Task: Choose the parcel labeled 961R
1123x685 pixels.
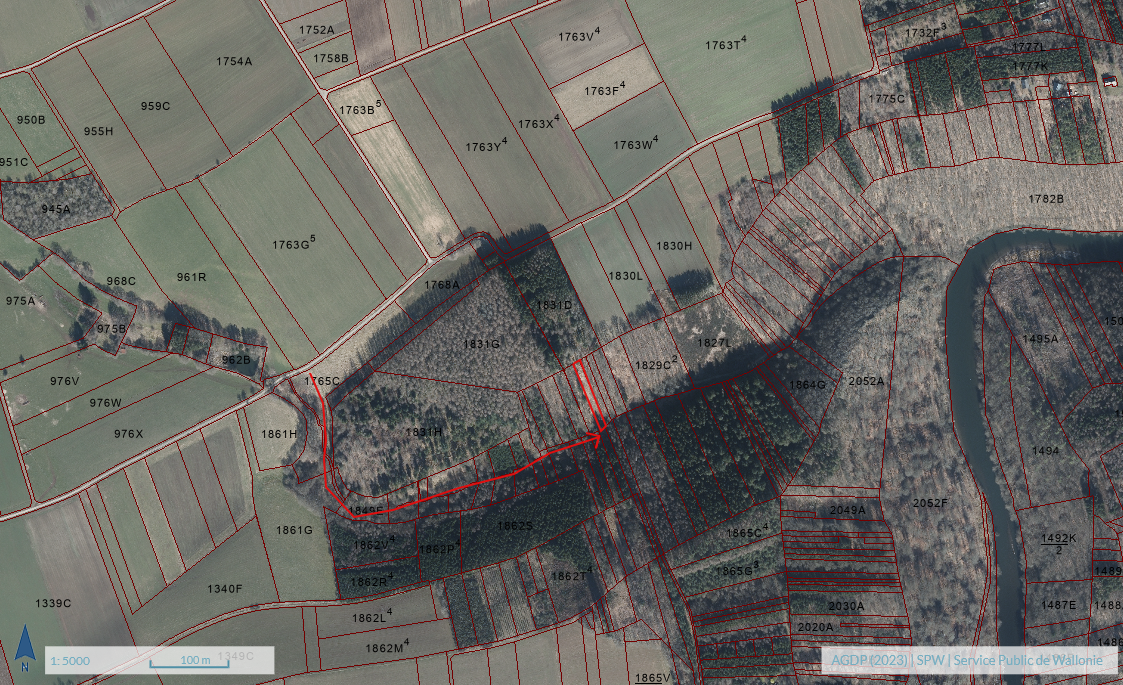Action: (x=191, y=277)
